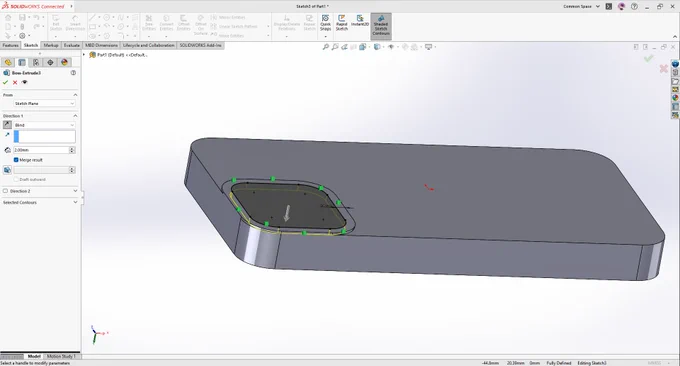
Task: Adjust the depth value spinner arrows
Action: tap(72, 150)
